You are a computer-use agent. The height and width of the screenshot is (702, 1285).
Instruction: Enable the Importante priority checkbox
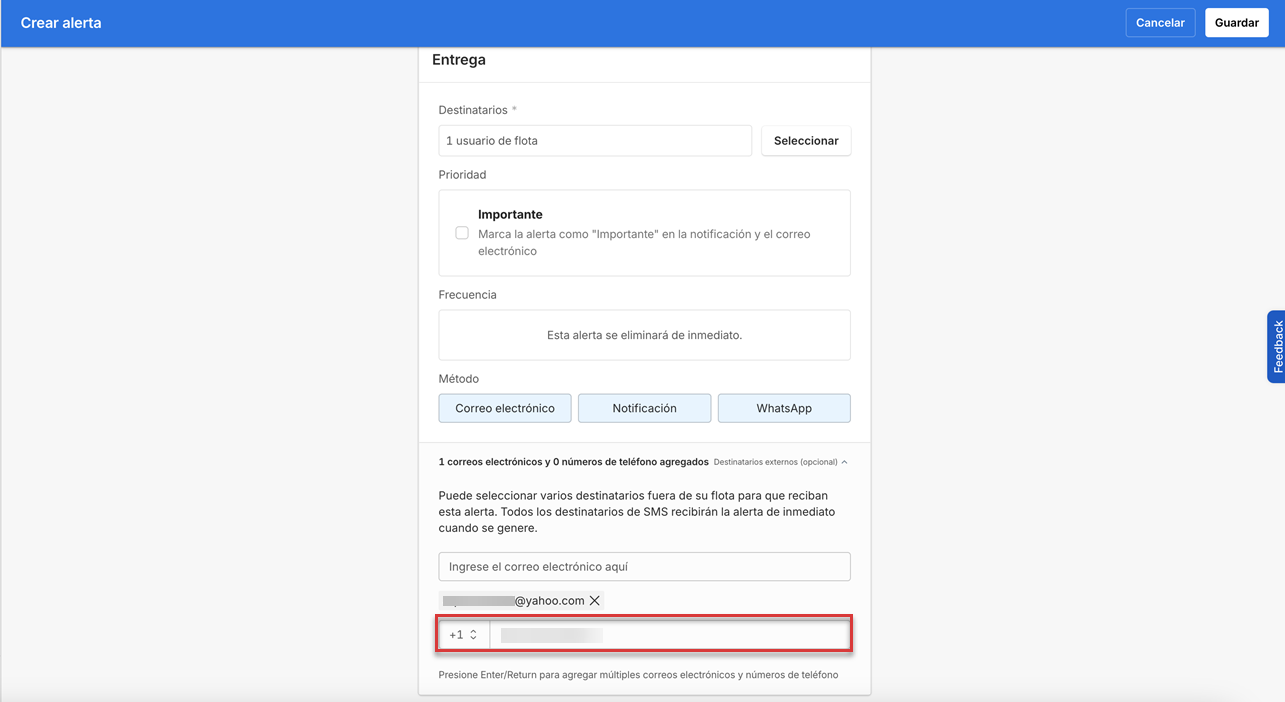click(x=462, y=232)
